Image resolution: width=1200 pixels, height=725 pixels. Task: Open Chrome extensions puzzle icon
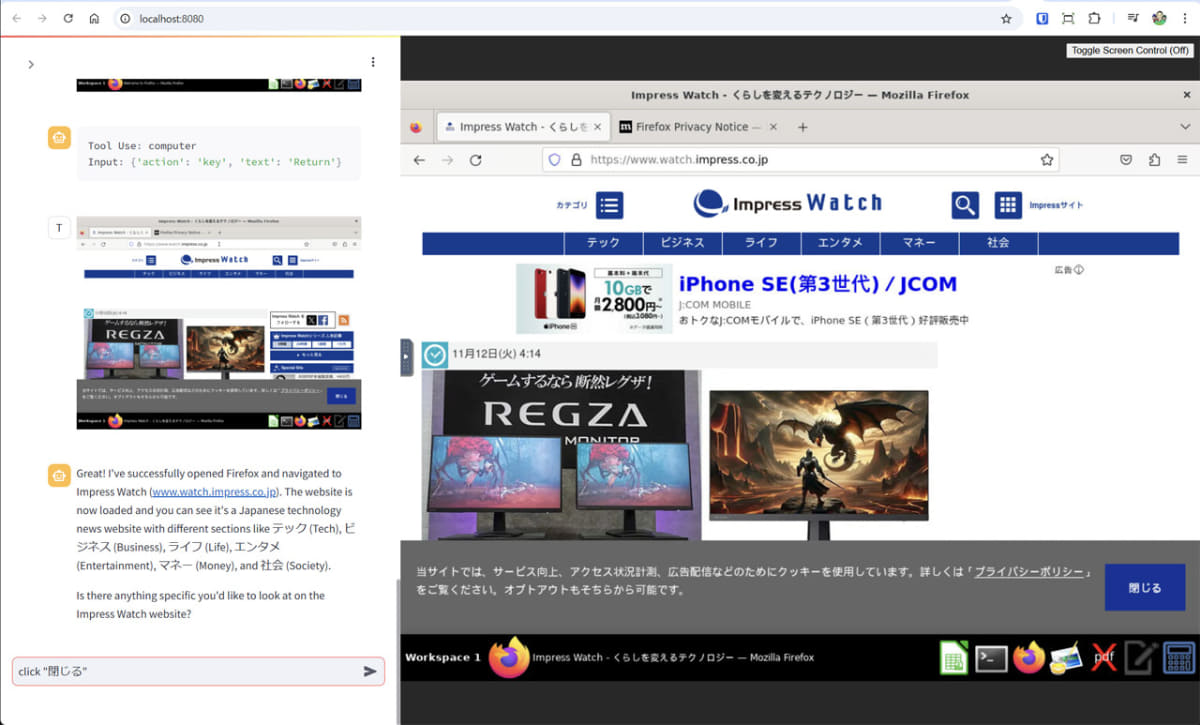1094,18
